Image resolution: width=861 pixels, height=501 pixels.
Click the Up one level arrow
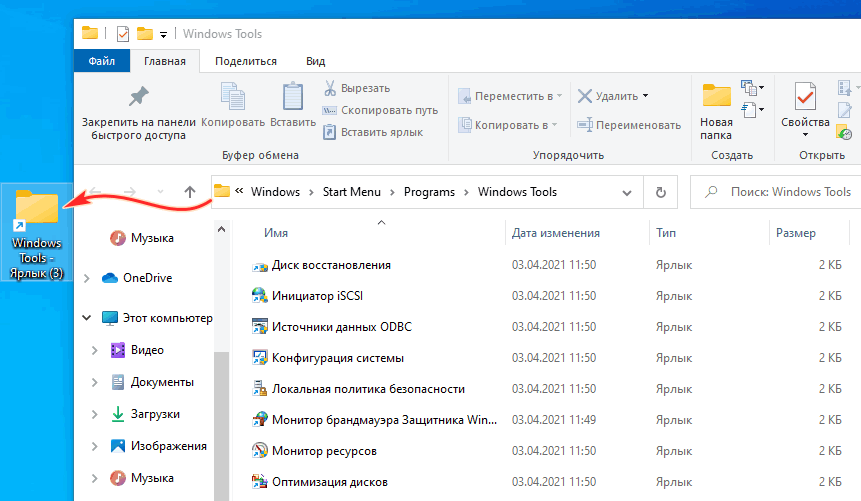pos(189,192)
